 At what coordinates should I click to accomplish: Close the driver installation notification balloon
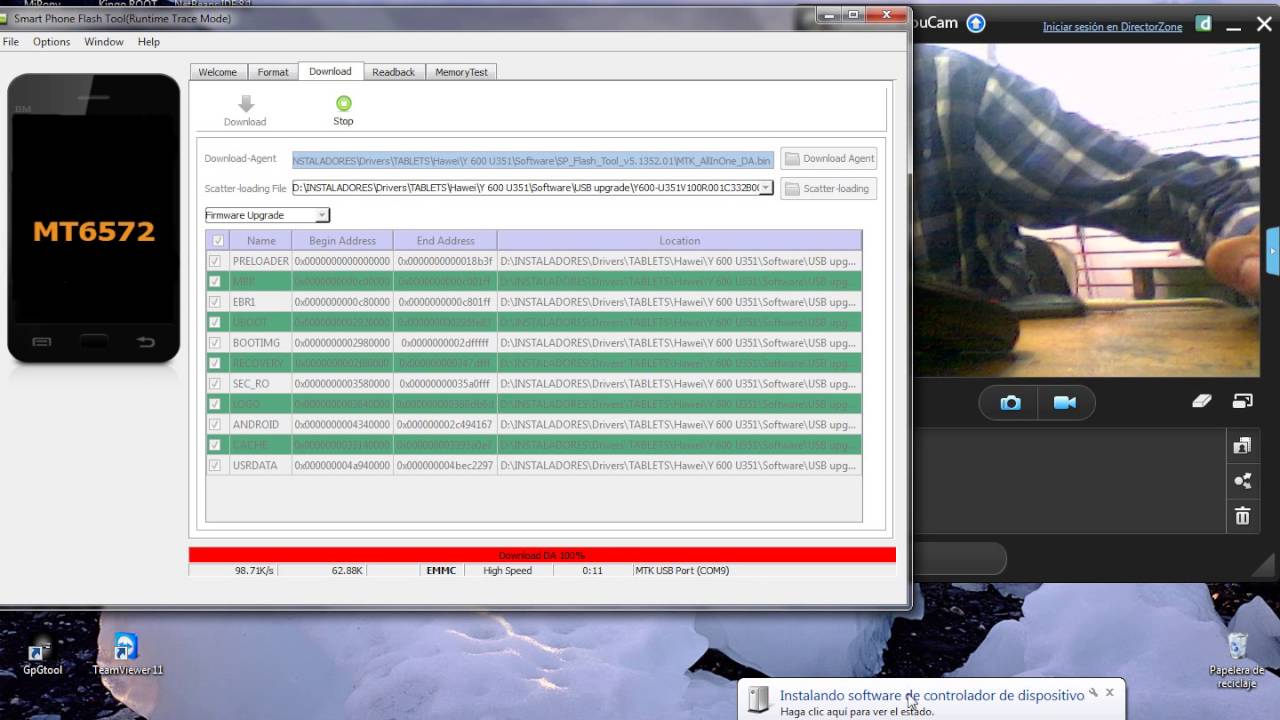(x=1109, y=692)
